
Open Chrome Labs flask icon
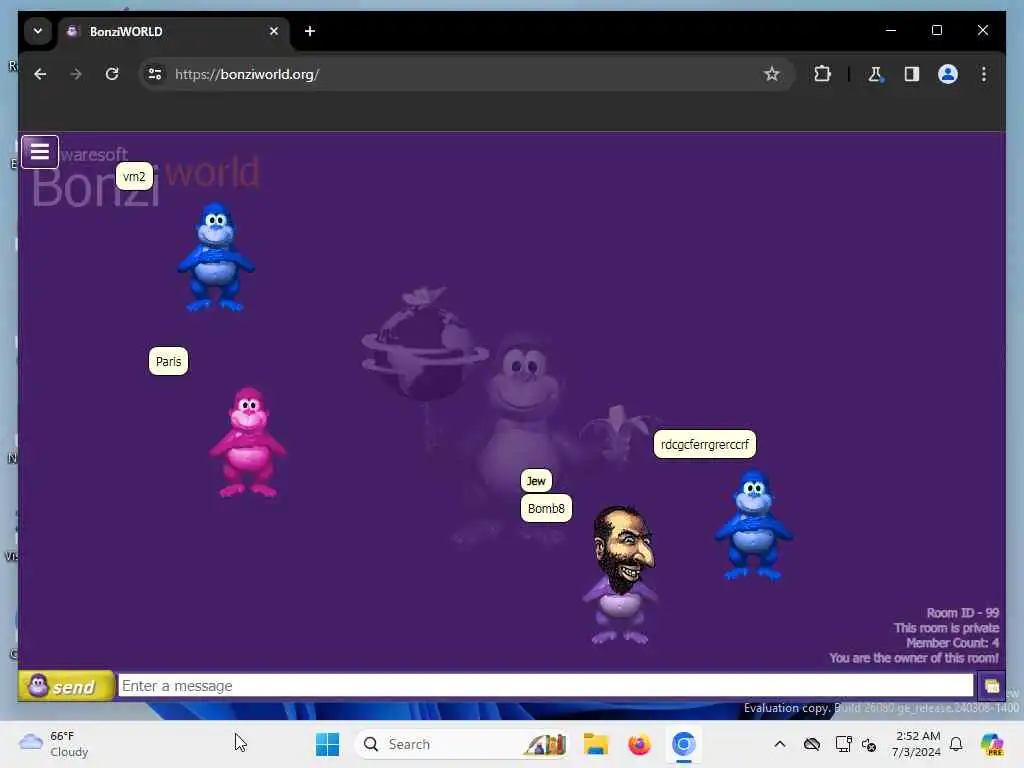tap(875, 74)
